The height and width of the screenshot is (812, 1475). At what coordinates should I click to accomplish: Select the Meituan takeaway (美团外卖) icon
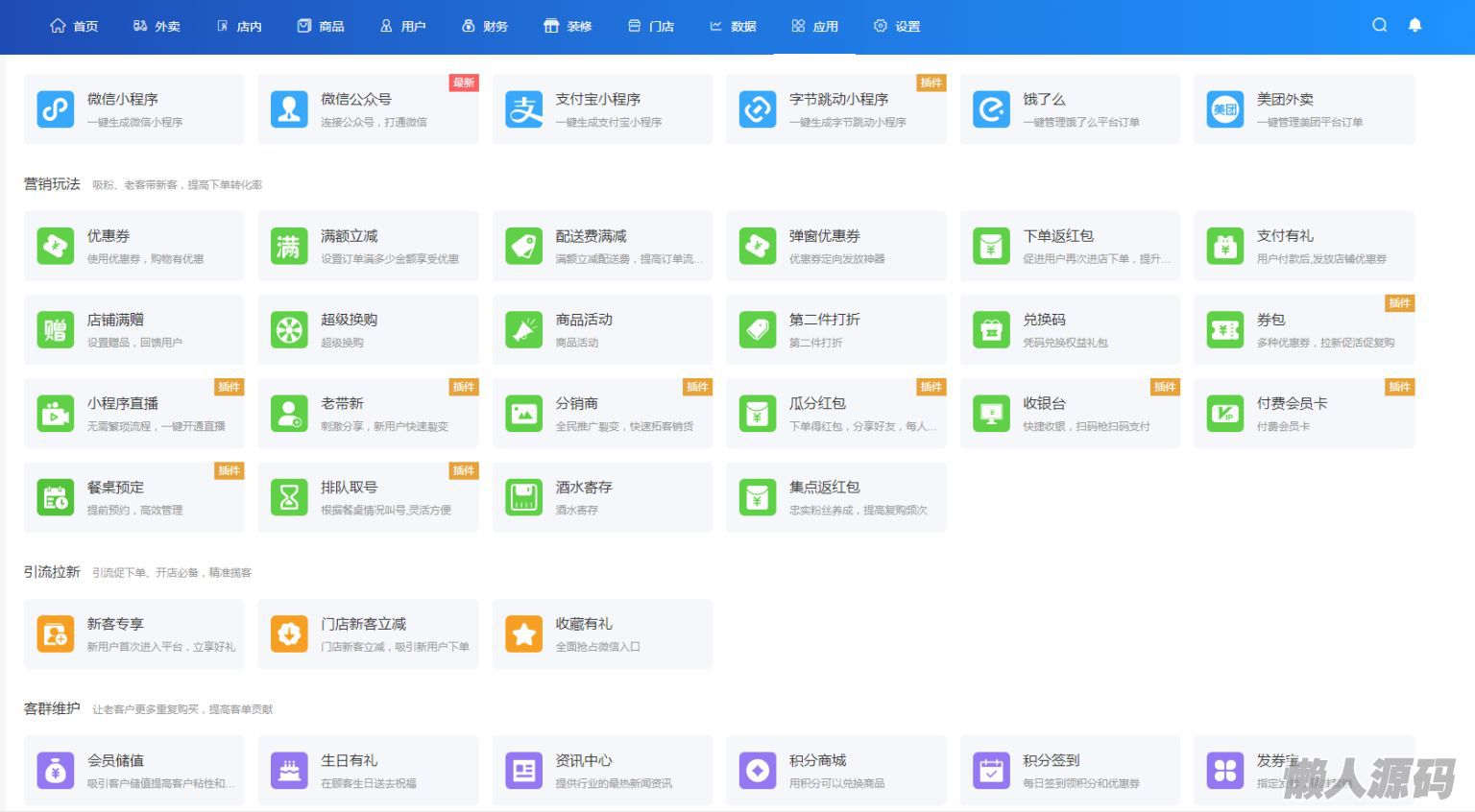[x=1225, y=109]
